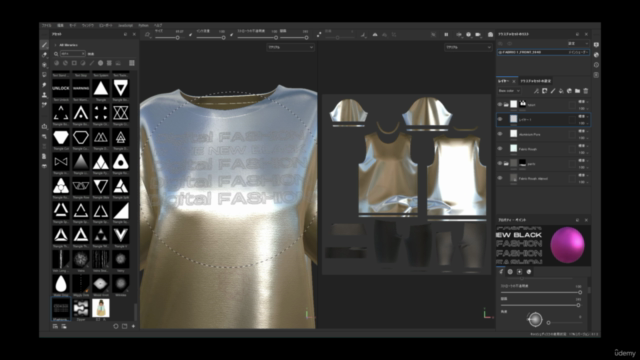Filter assets by materials

(56, 63)
